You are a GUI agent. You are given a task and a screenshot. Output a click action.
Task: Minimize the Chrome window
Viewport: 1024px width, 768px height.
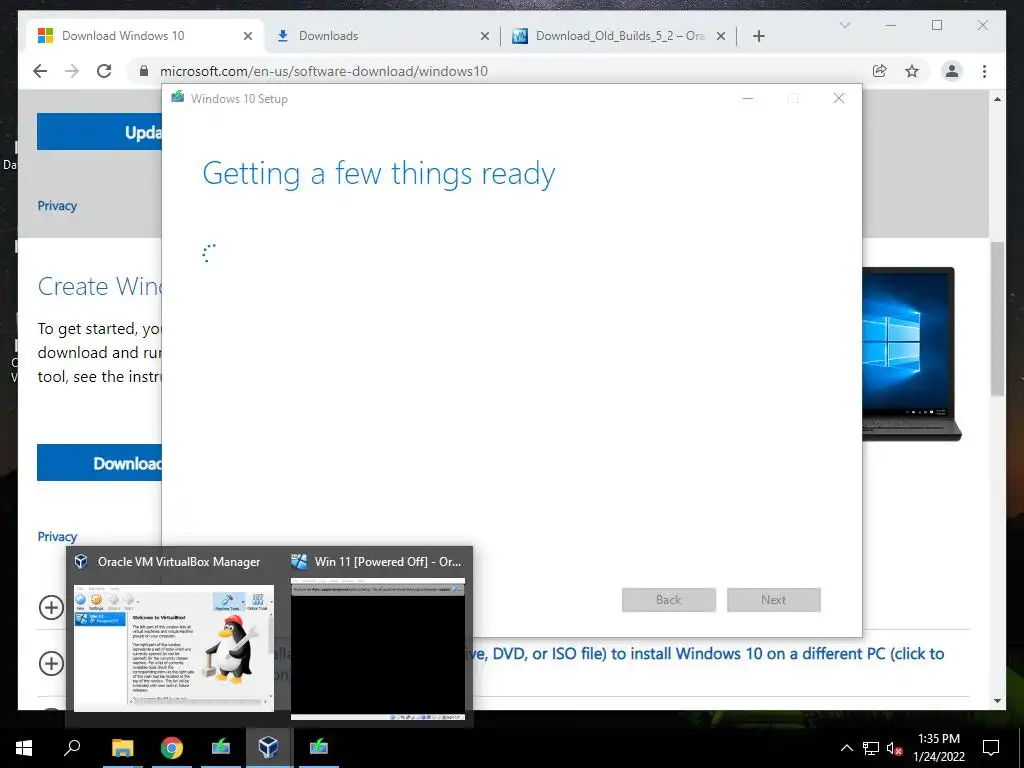891,25
